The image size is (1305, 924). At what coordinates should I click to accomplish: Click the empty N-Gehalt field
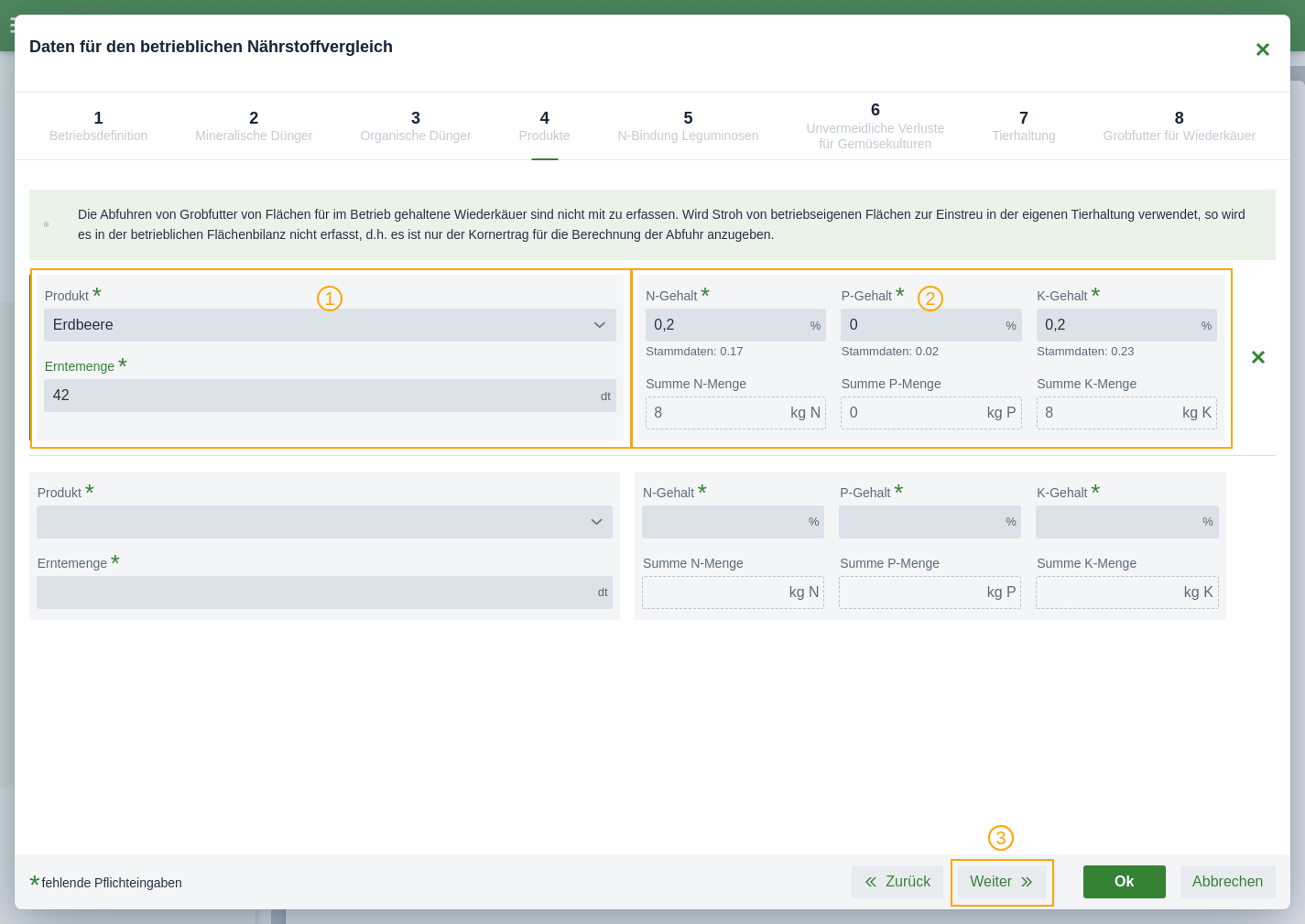click(x=733, y=522)
